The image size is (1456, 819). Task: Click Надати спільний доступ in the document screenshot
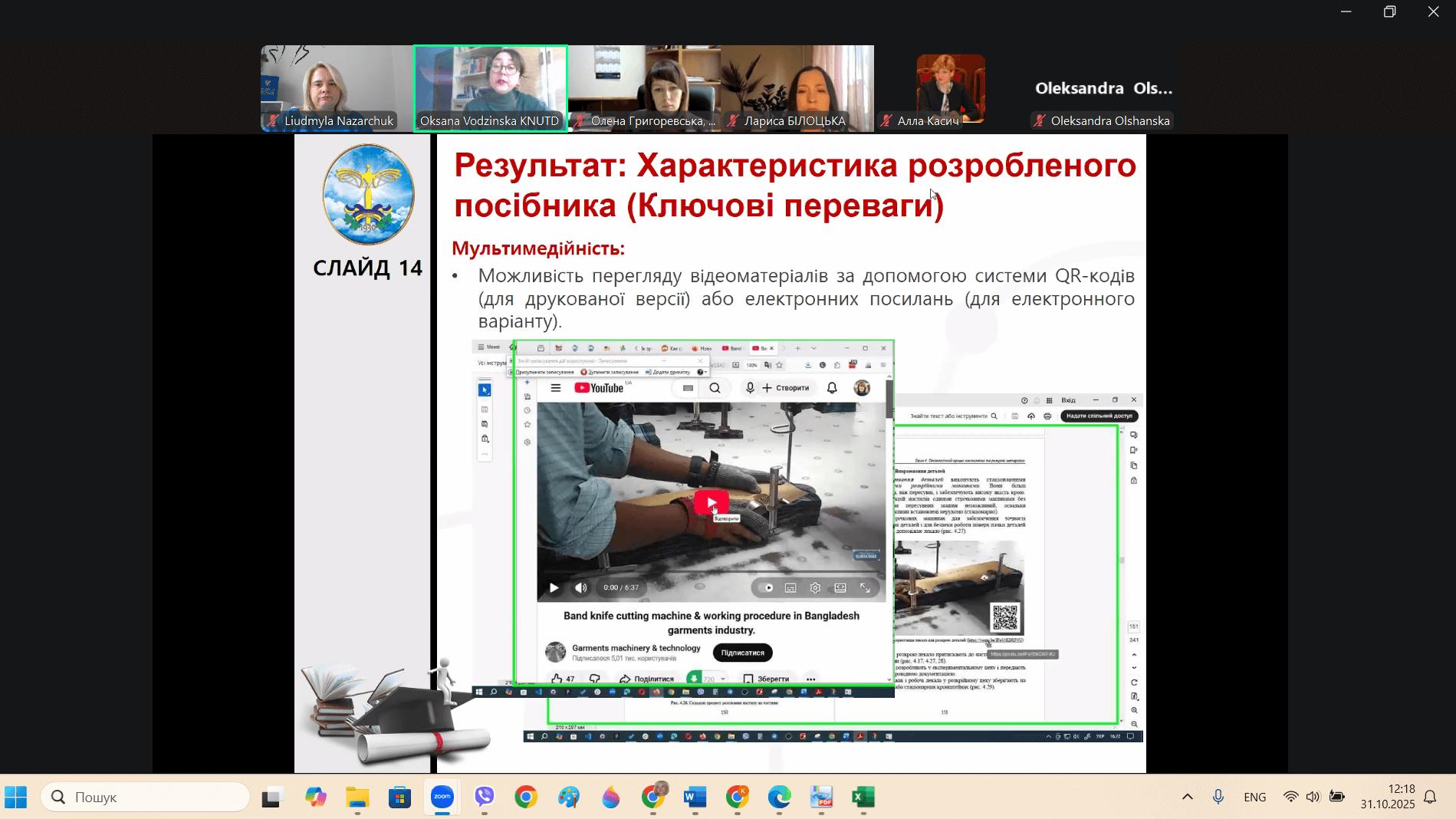click(x=1099, y=416)
